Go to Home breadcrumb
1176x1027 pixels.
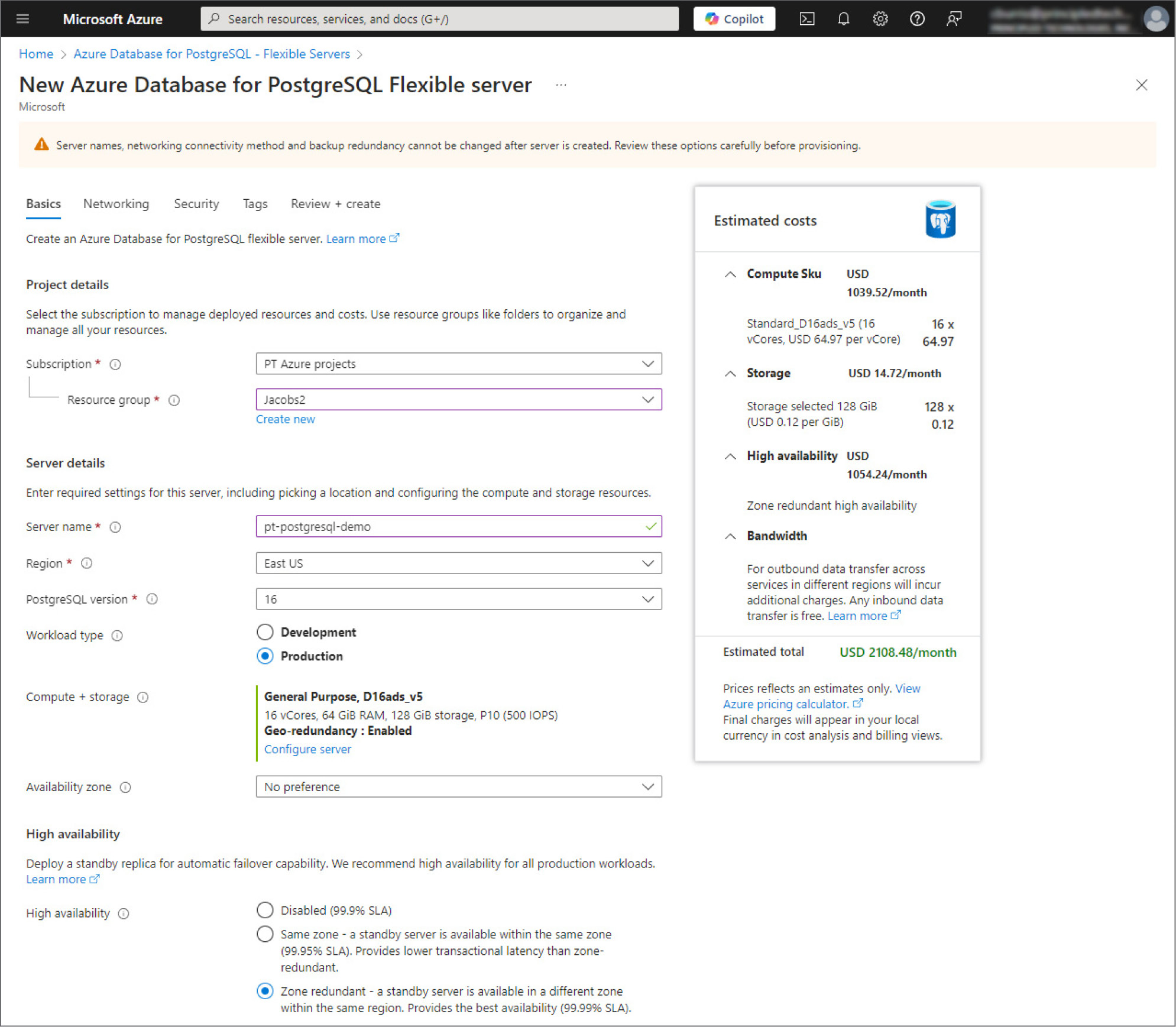coord(36,54)
